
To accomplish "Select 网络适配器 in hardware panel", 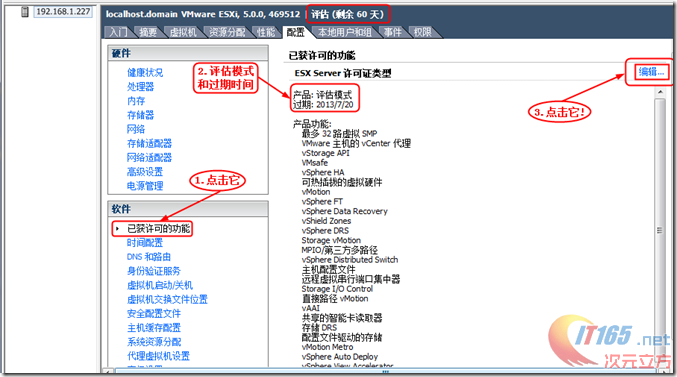I will [x=149, y=158].
